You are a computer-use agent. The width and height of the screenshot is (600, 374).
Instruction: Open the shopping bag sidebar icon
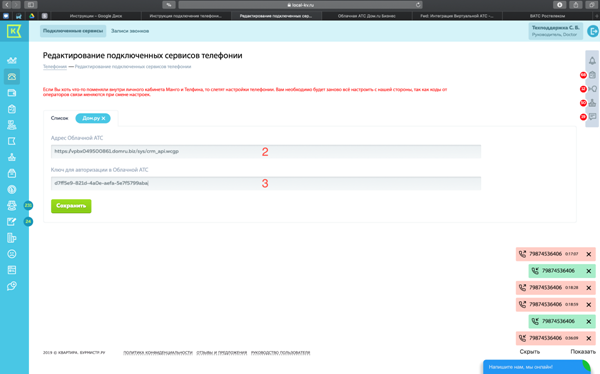click(12, 173)
